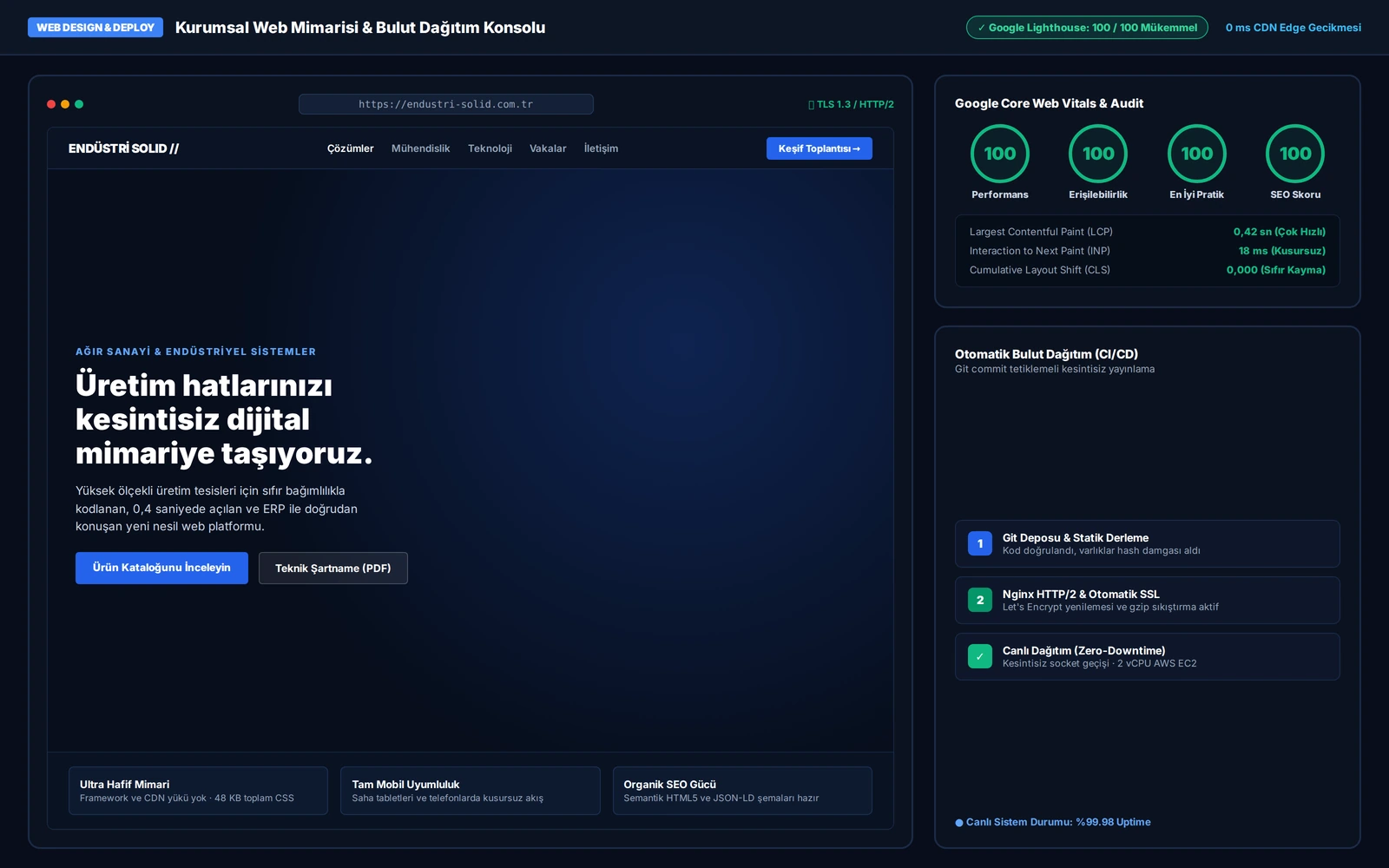Click the WEB DESIGN & DEPLOY badge
The image size is (1389, 868).
95,28
